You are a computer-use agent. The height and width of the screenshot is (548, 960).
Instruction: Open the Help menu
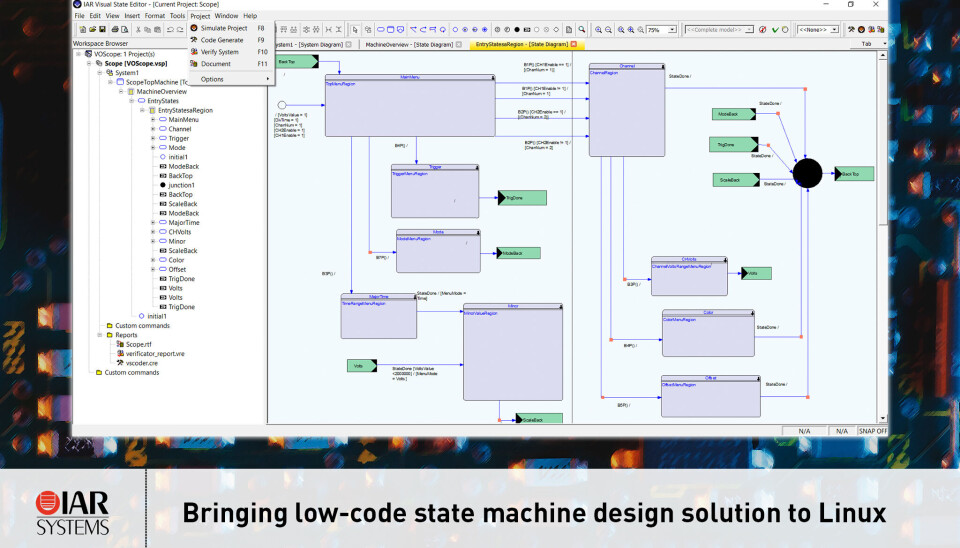(250, 16)
